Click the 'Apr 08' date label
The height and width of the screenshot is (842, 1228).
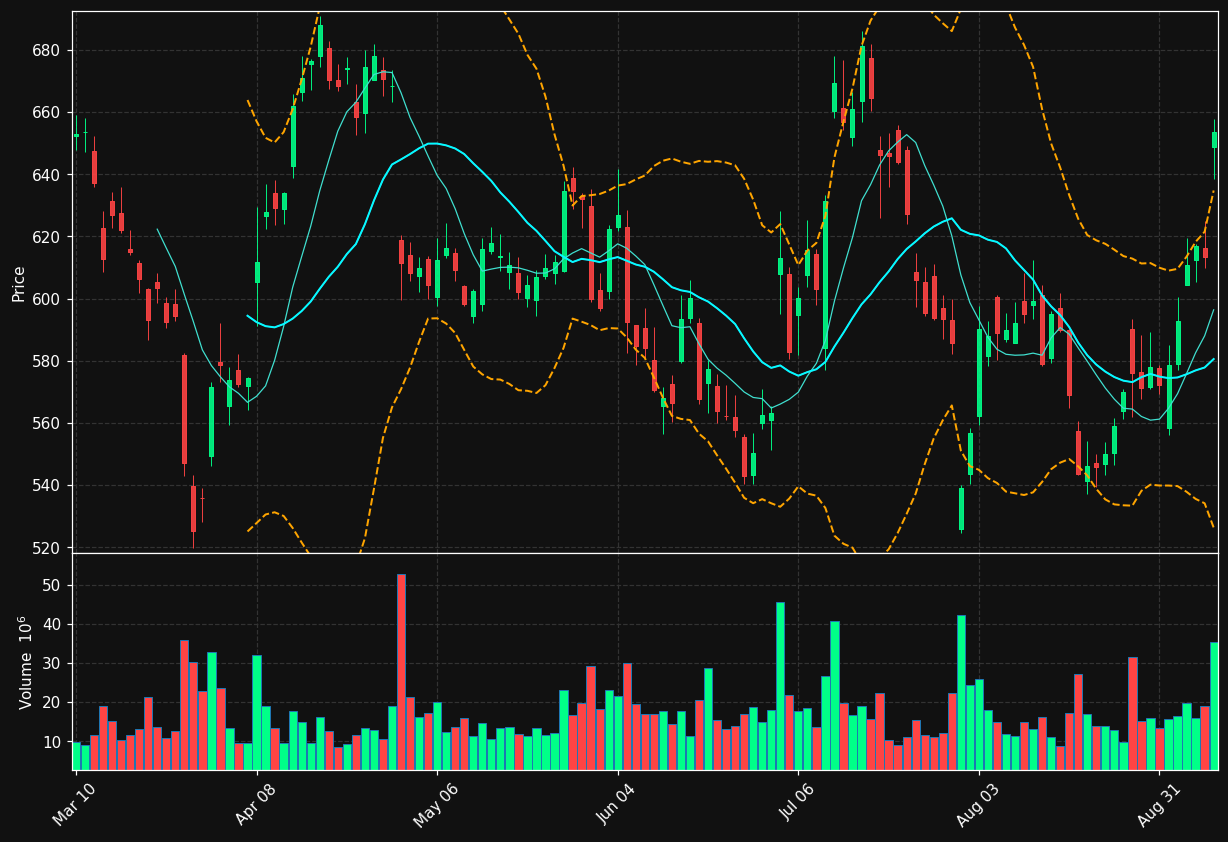tap(255, 804)
